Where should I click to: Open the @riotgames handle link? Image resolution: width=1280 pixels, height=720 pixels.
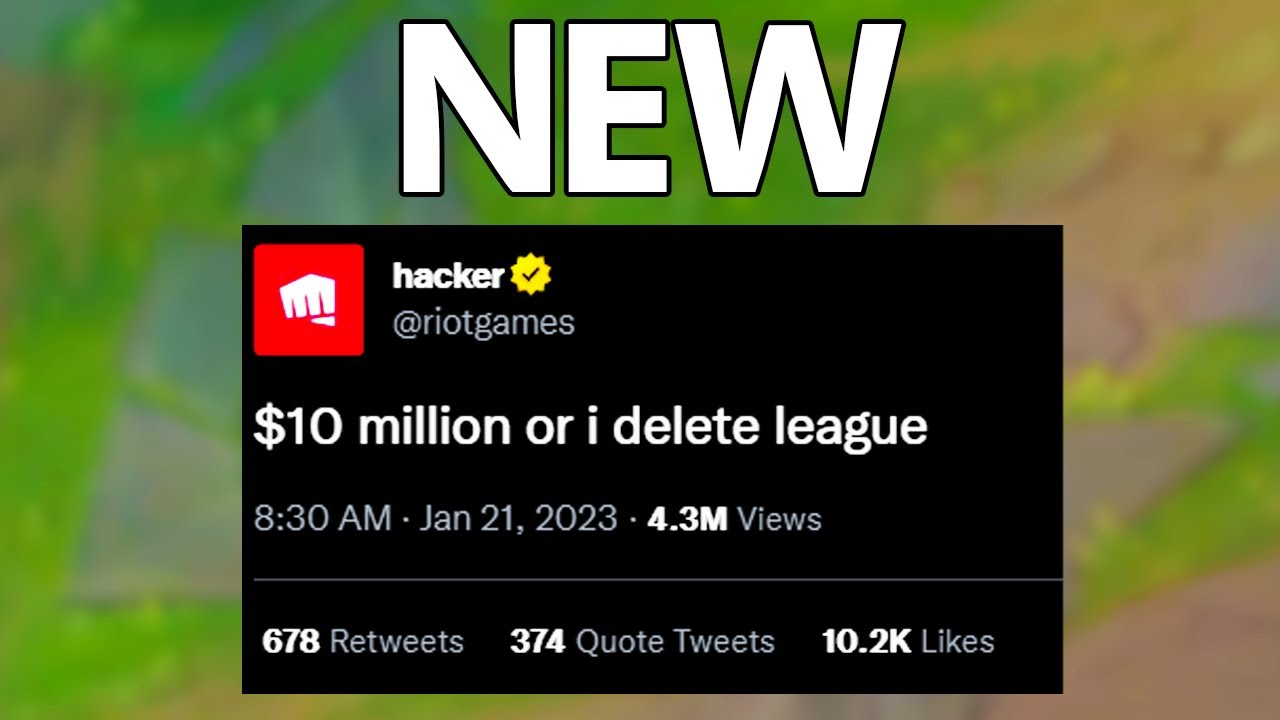(x=484, y=323)
